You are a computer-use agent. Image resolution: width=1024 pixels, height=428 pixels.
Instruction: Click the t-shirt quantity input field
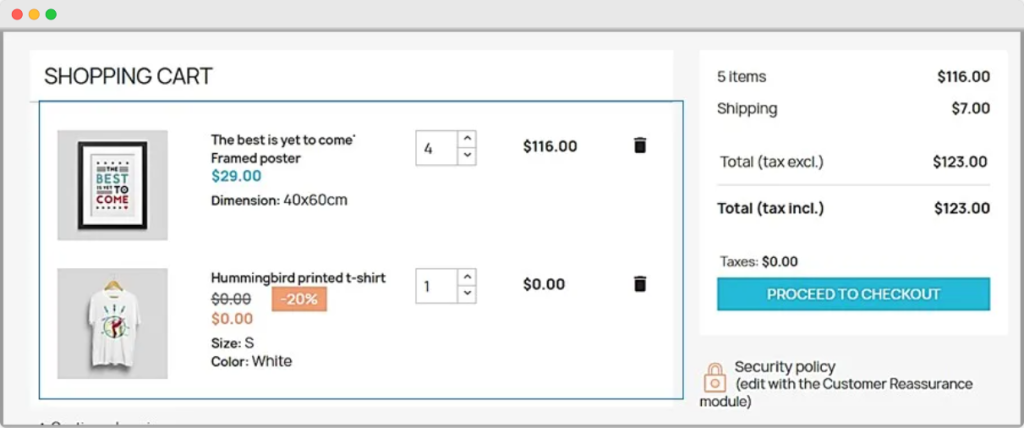(x=437, y=286)
